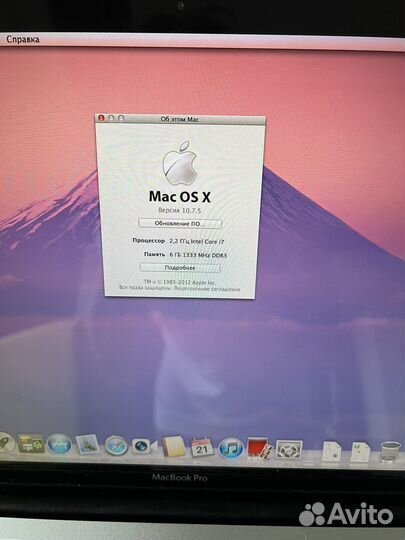Open iCal calendar icon showing 21

click(202, 447)
